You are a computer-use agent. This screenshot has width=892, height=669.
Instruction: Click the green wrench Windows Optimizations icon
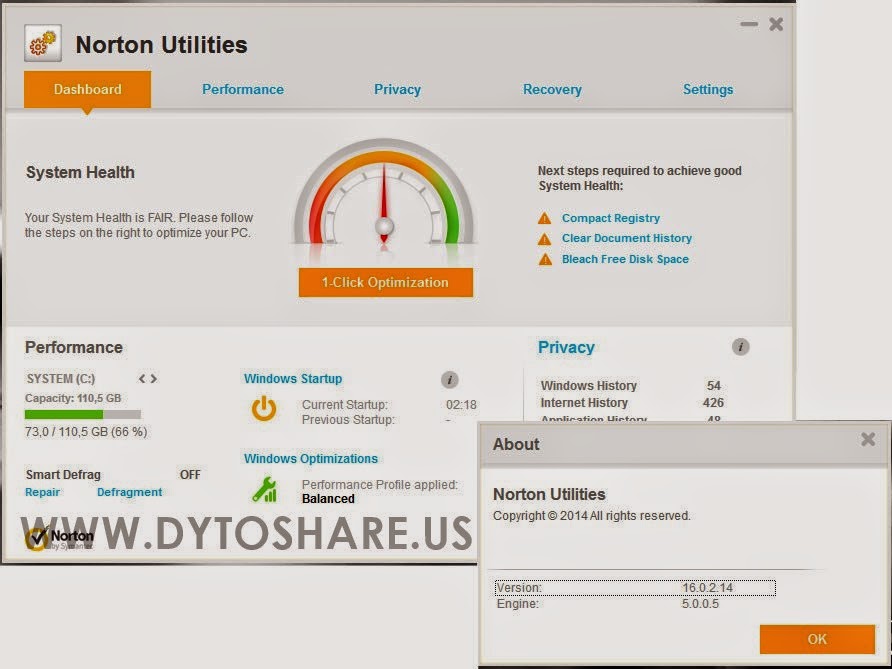point(264,490)
